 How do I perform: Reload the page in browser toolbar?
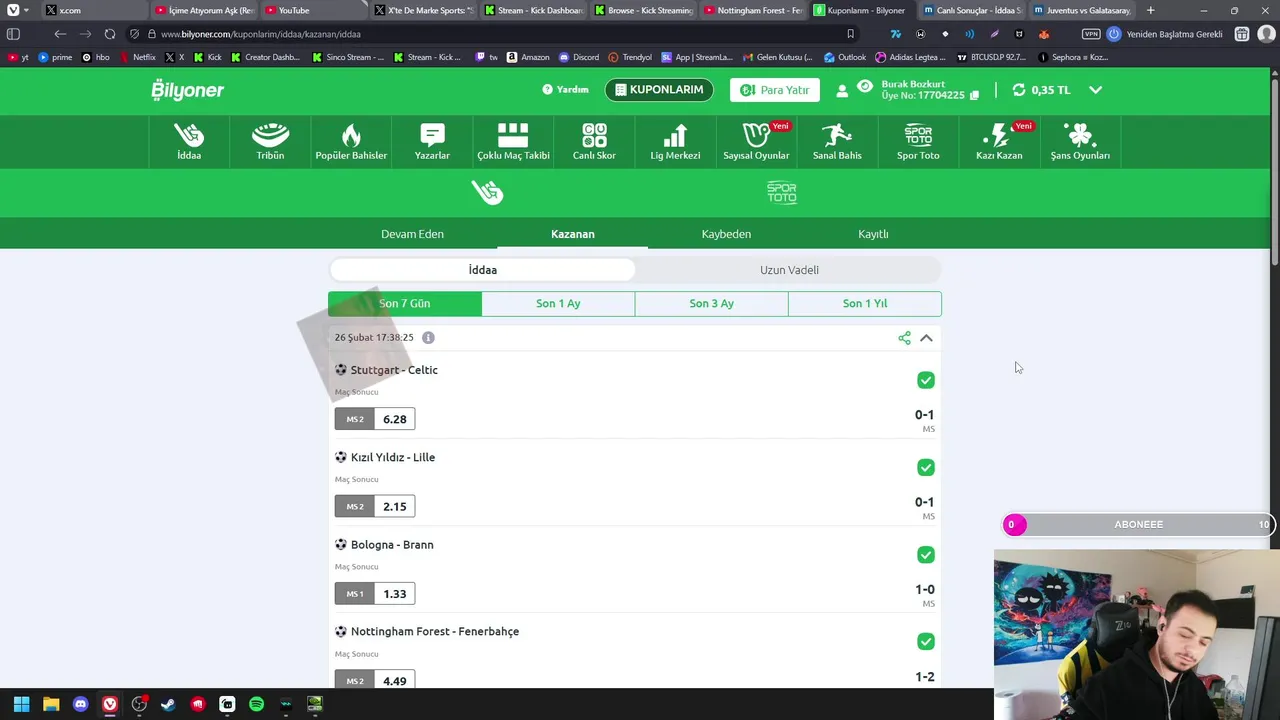tap(110, 34)
